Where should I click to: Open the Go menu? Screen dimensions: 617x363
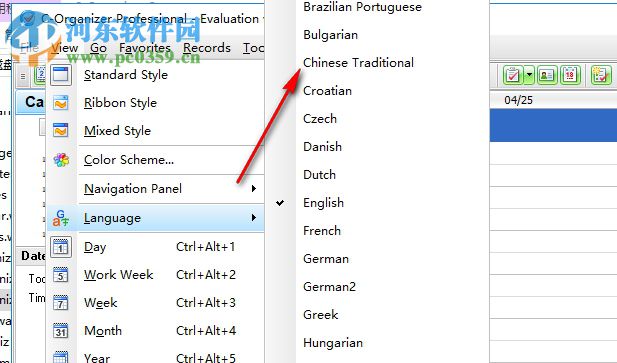coord(98,48)
